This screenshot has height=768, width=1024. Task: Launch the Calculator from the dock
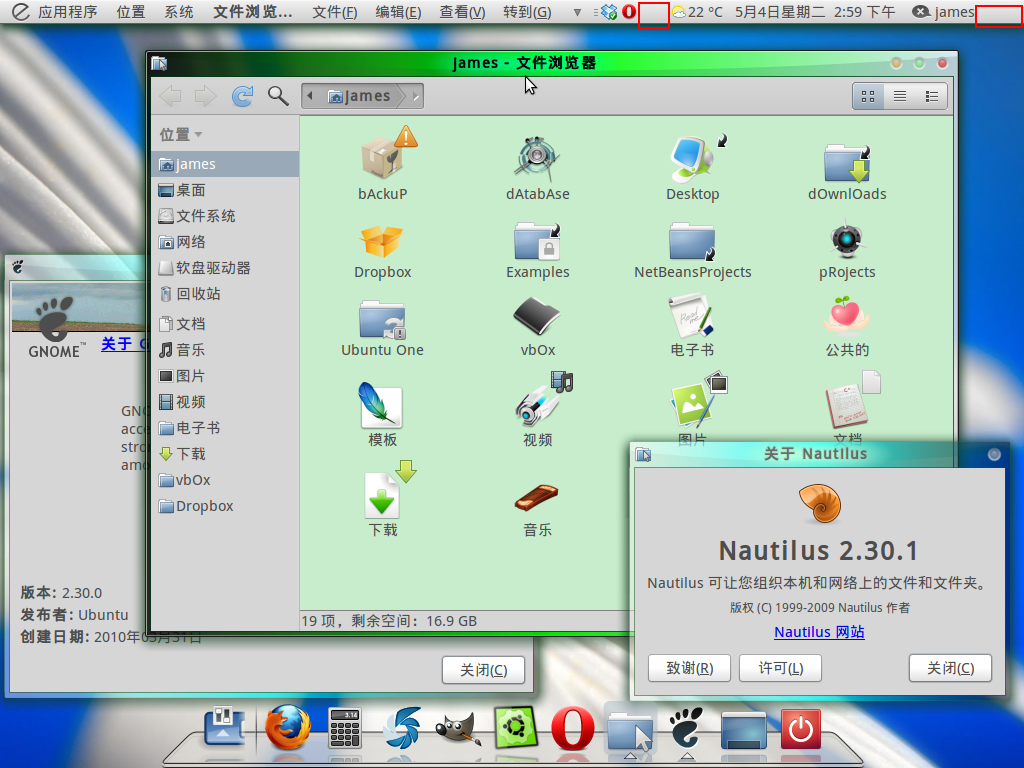click(345, 728)
